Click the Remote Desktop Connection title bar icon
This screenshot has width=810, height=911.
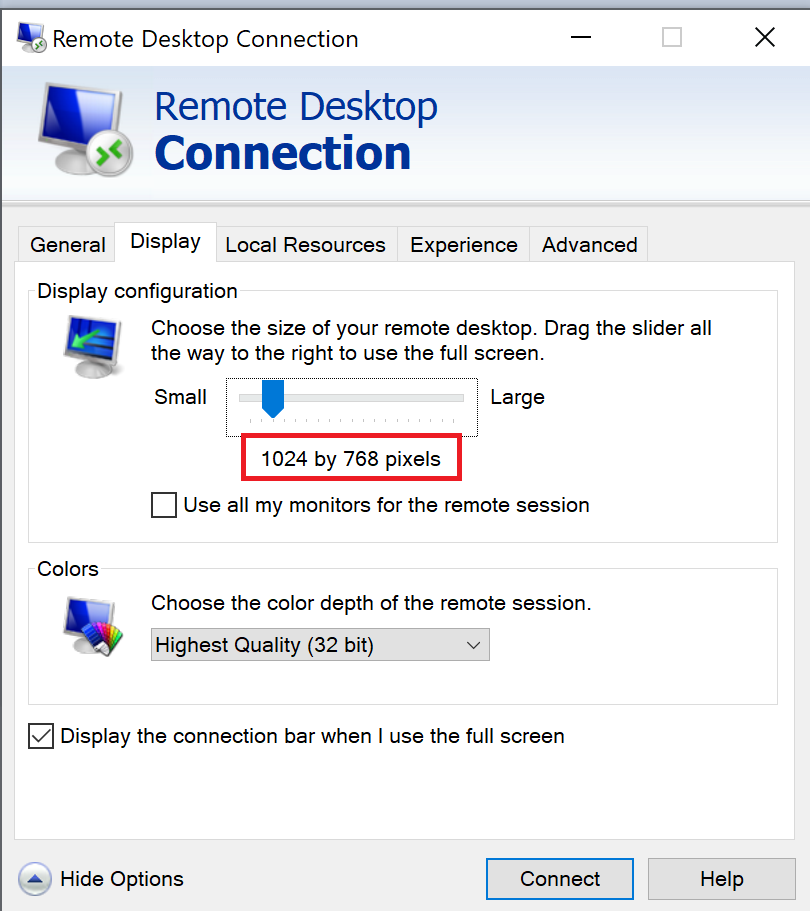pos(30,36)
